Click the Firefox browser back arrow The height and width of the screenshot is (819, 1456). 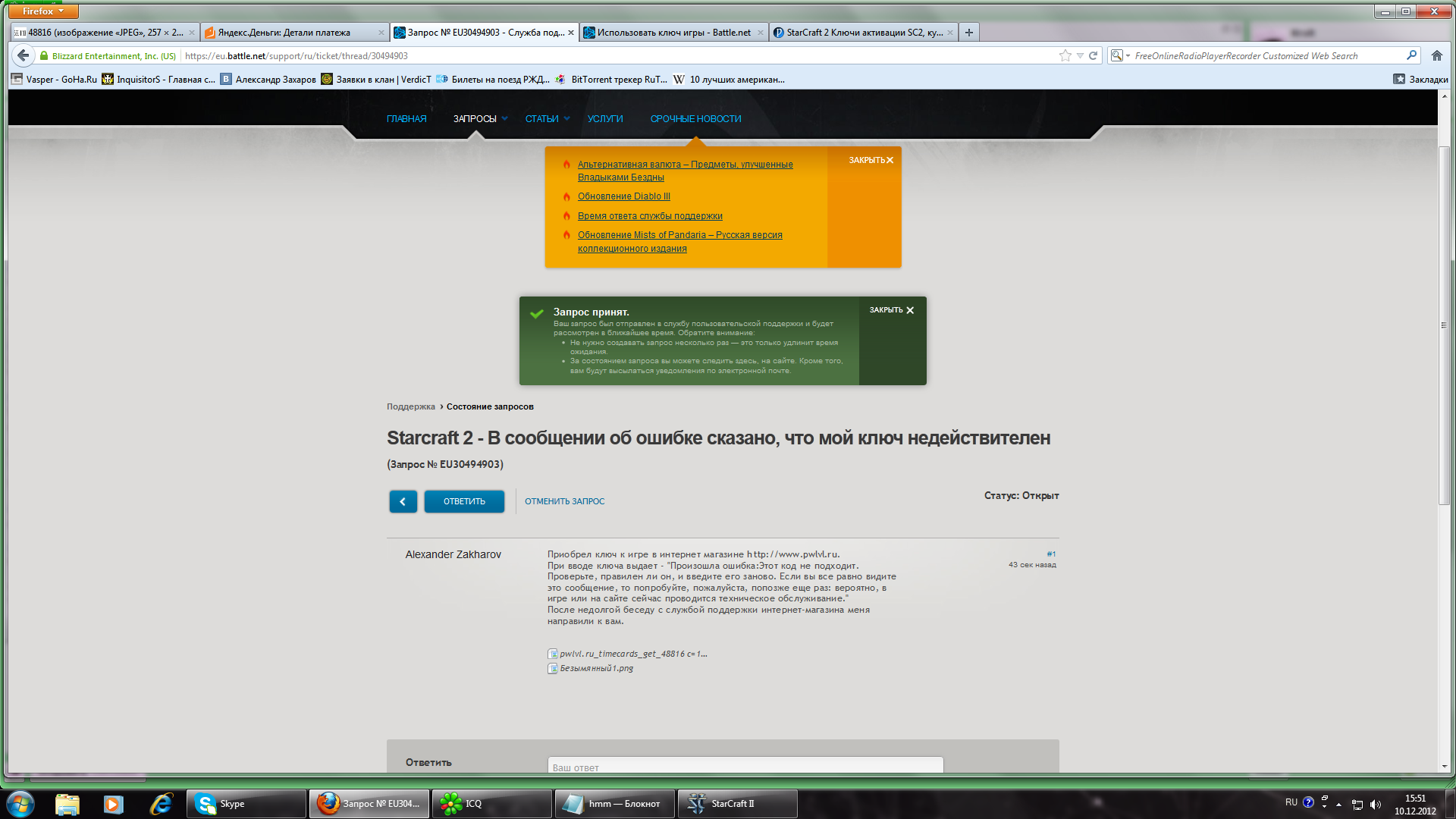(x=24, y=55)
